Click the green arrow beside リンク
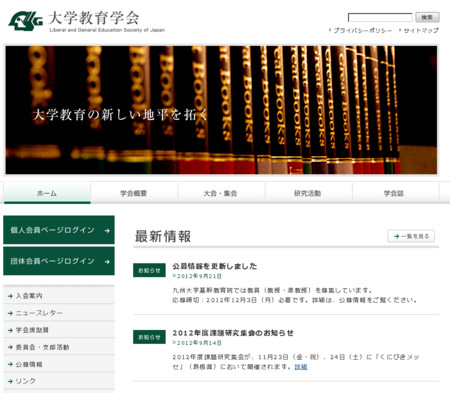 [x=10, y=381]
